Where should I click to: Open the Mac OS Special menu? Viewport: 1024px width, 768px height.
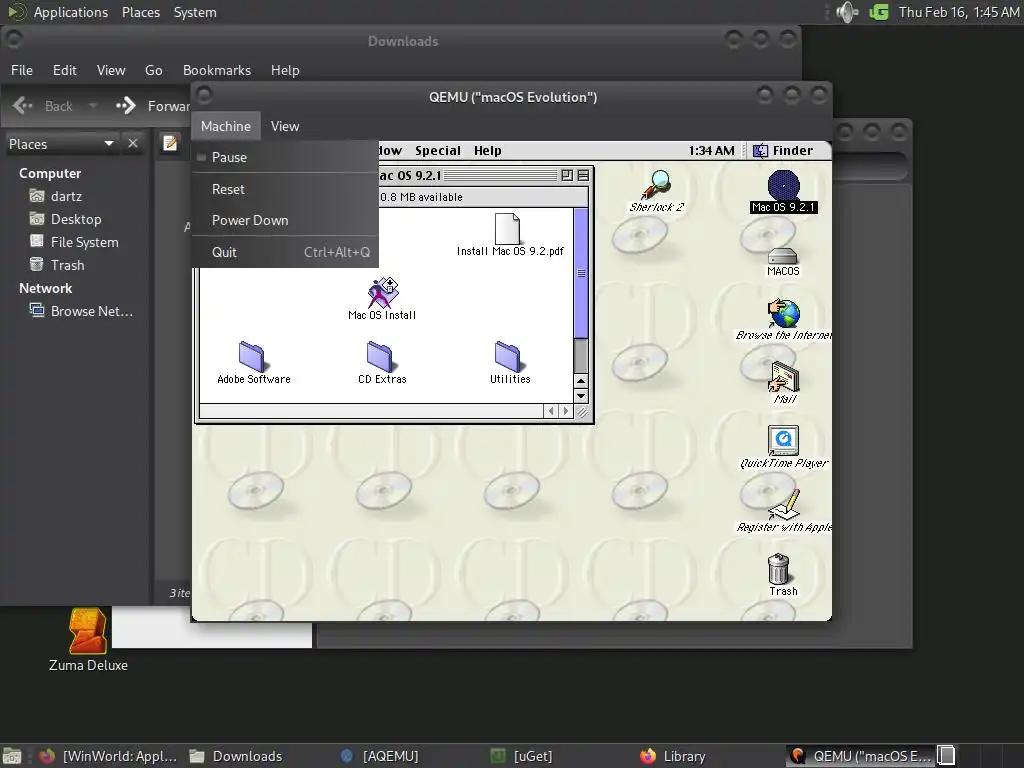[x=438, y=151]
